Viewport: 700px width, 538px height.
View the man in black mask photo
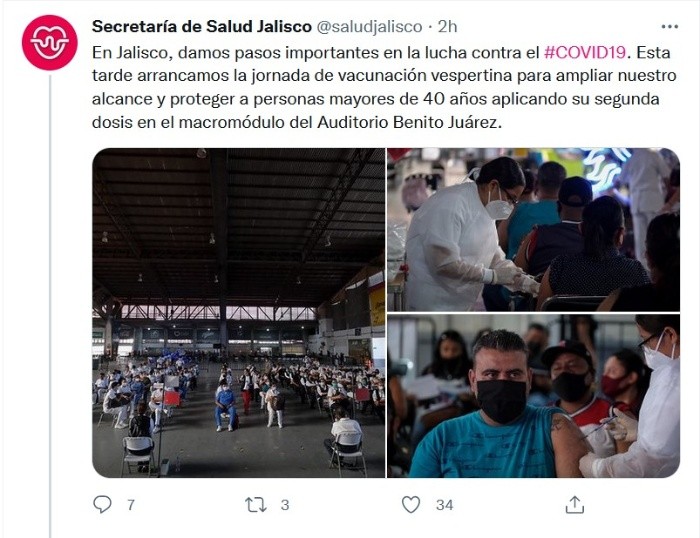click(533, 396)
